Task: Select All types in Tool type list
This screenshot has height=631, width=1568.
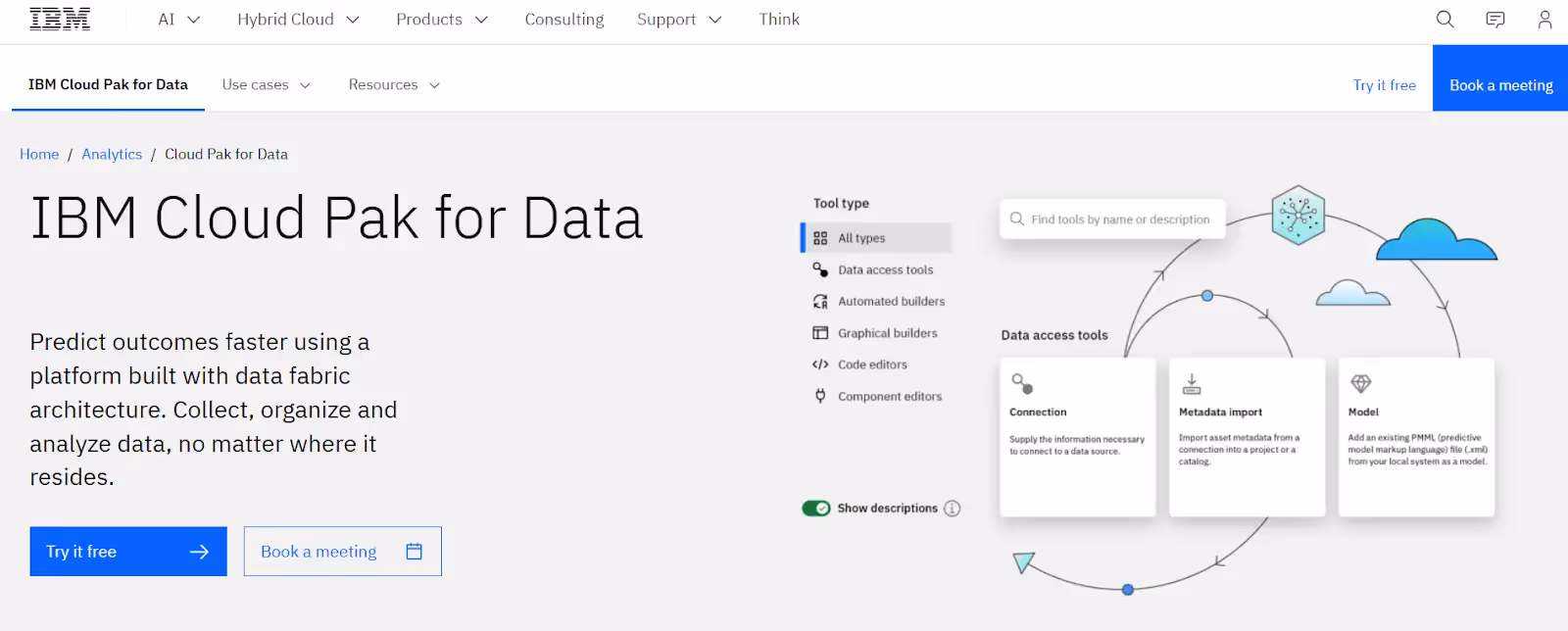Action: point(876,238)
